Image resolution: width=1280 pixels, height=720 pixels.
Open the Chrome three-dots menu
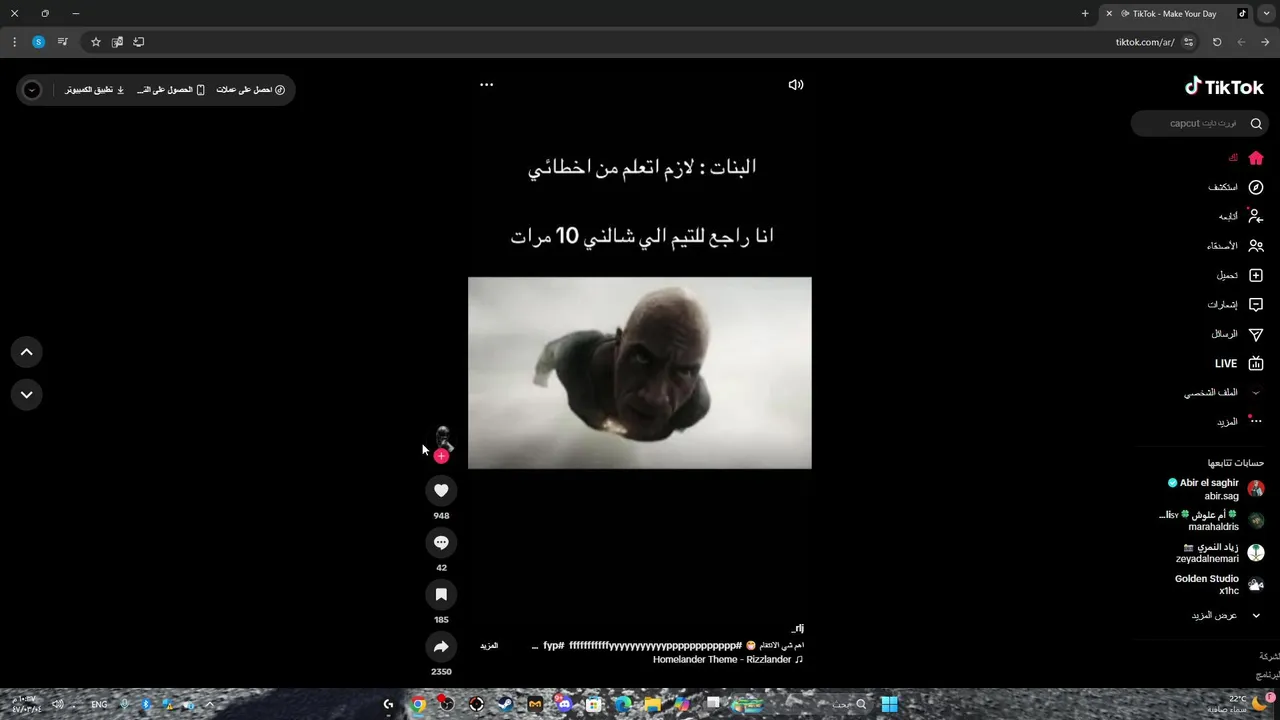point(14,42)
